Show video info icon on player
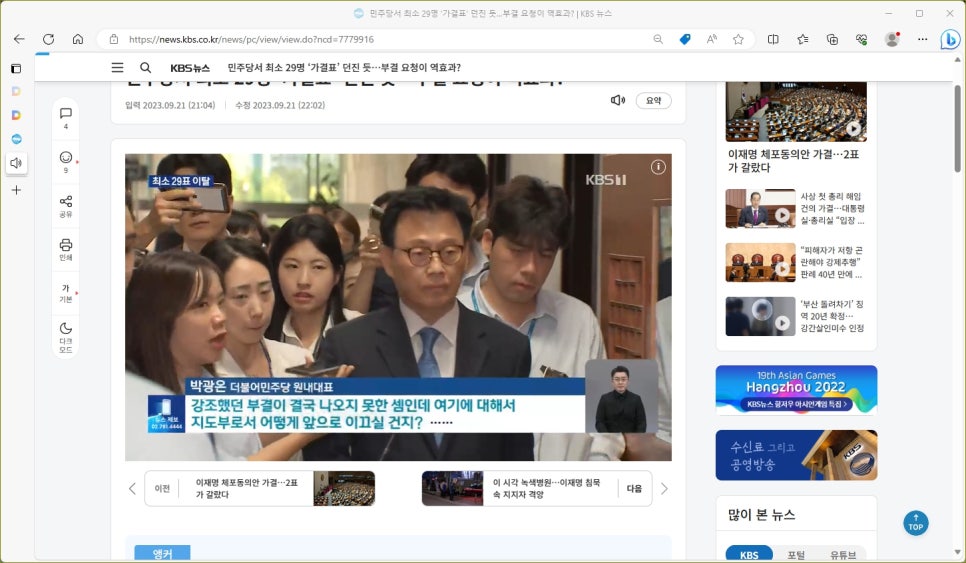The width and height of the screenshot is (966, 563). 658,167
